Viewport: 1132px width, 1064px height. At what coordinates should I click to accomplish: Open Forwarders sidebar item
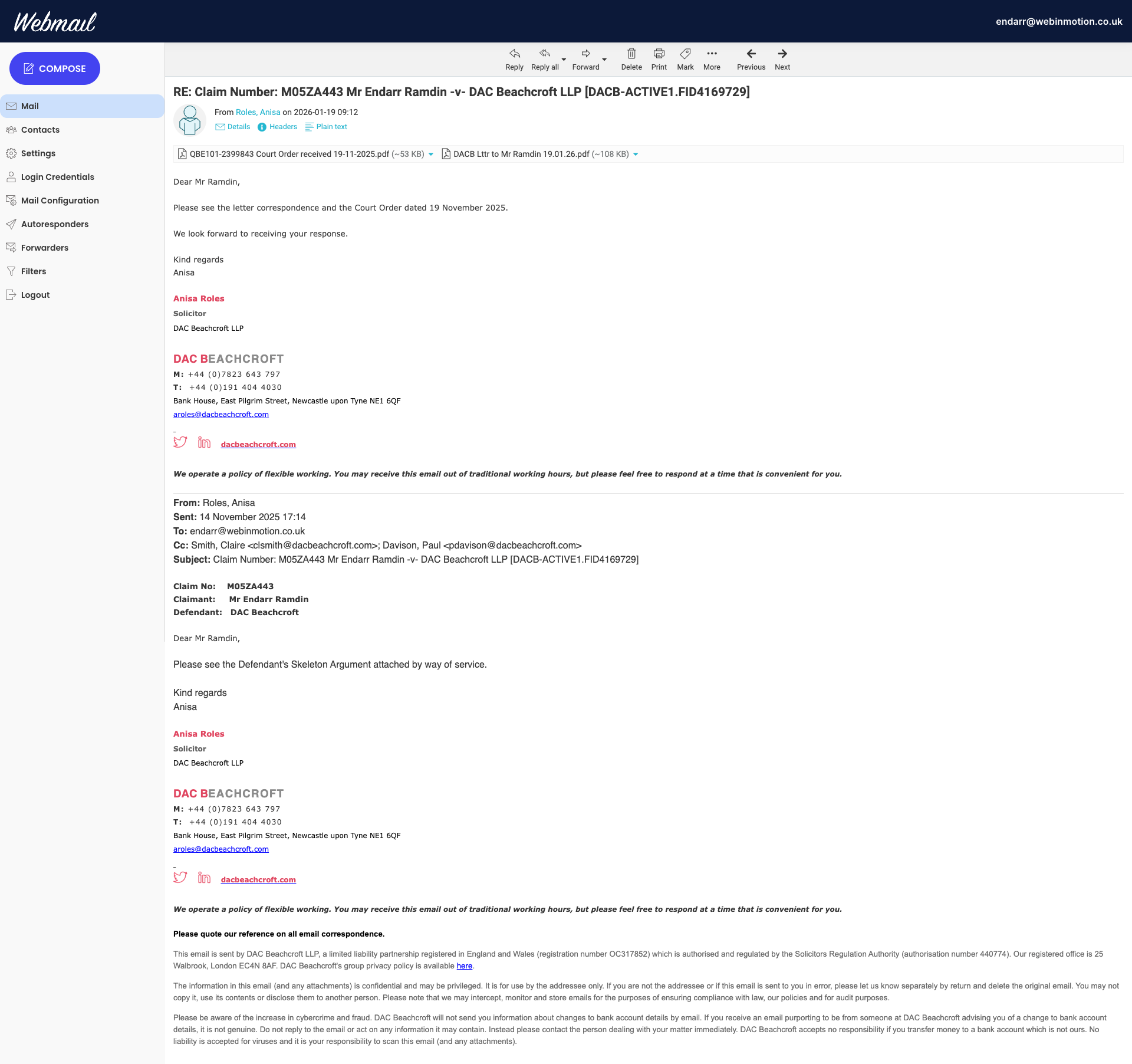(45, 248)
